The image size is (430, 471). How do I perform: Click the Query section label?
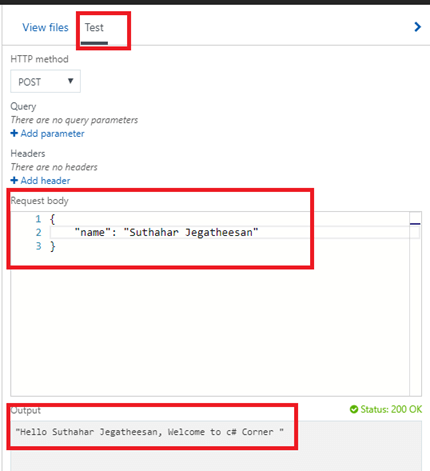23,106
